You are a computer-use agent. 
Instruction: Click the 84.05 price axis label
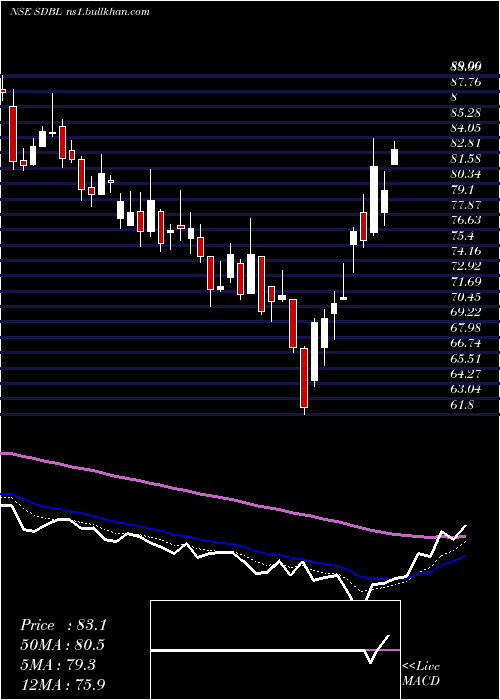(466, 128)
